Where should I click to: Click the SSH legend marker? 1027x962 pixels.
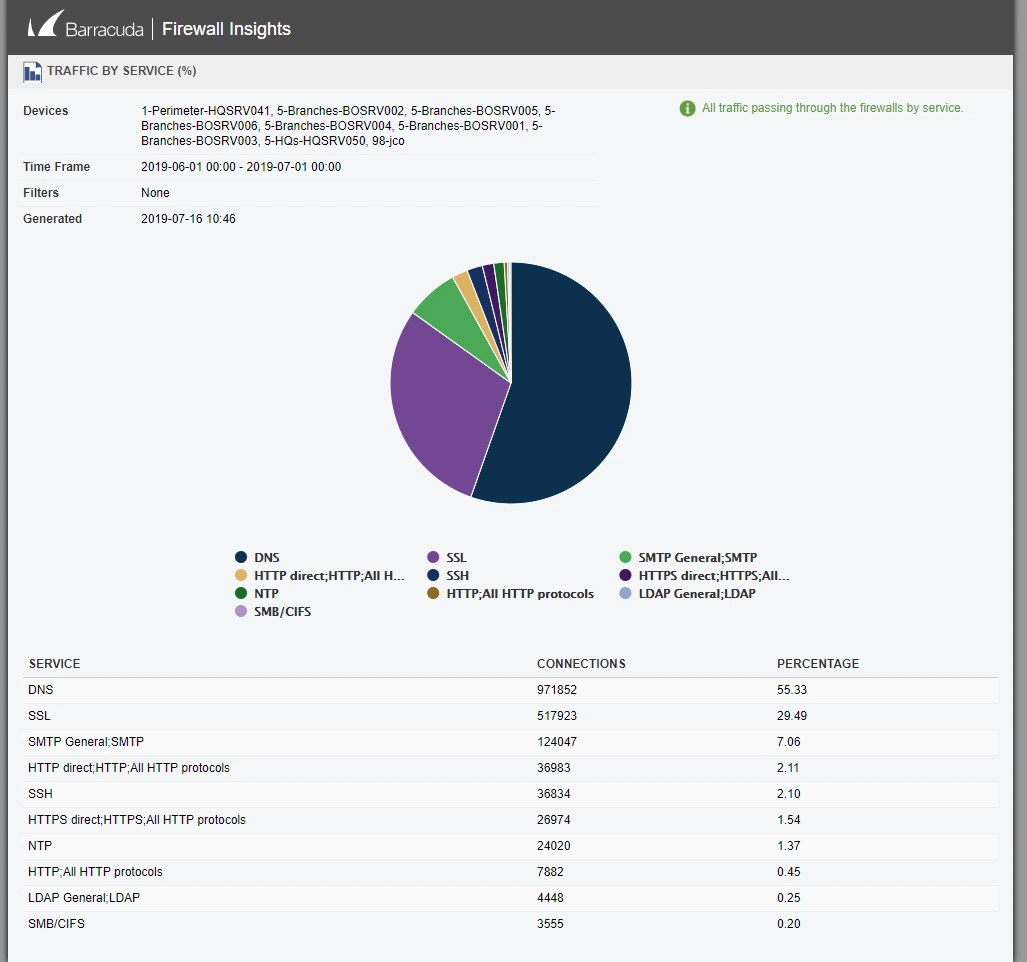click(x=431, y=576)
